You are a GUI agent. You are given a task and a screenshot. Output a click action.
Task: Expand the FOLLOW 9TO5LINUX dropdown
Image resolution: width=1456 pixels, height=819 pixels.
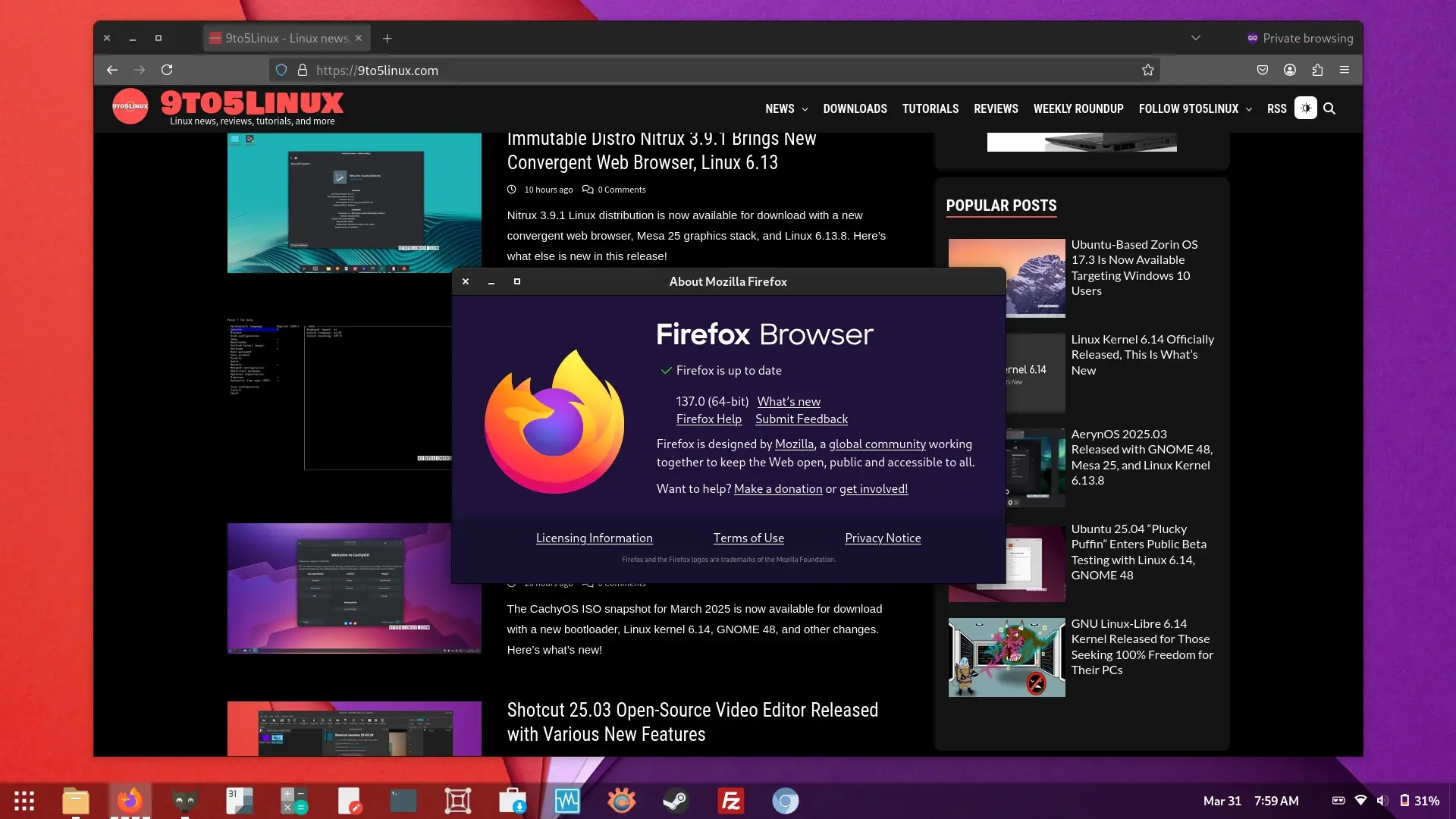tap(1195, 108)
